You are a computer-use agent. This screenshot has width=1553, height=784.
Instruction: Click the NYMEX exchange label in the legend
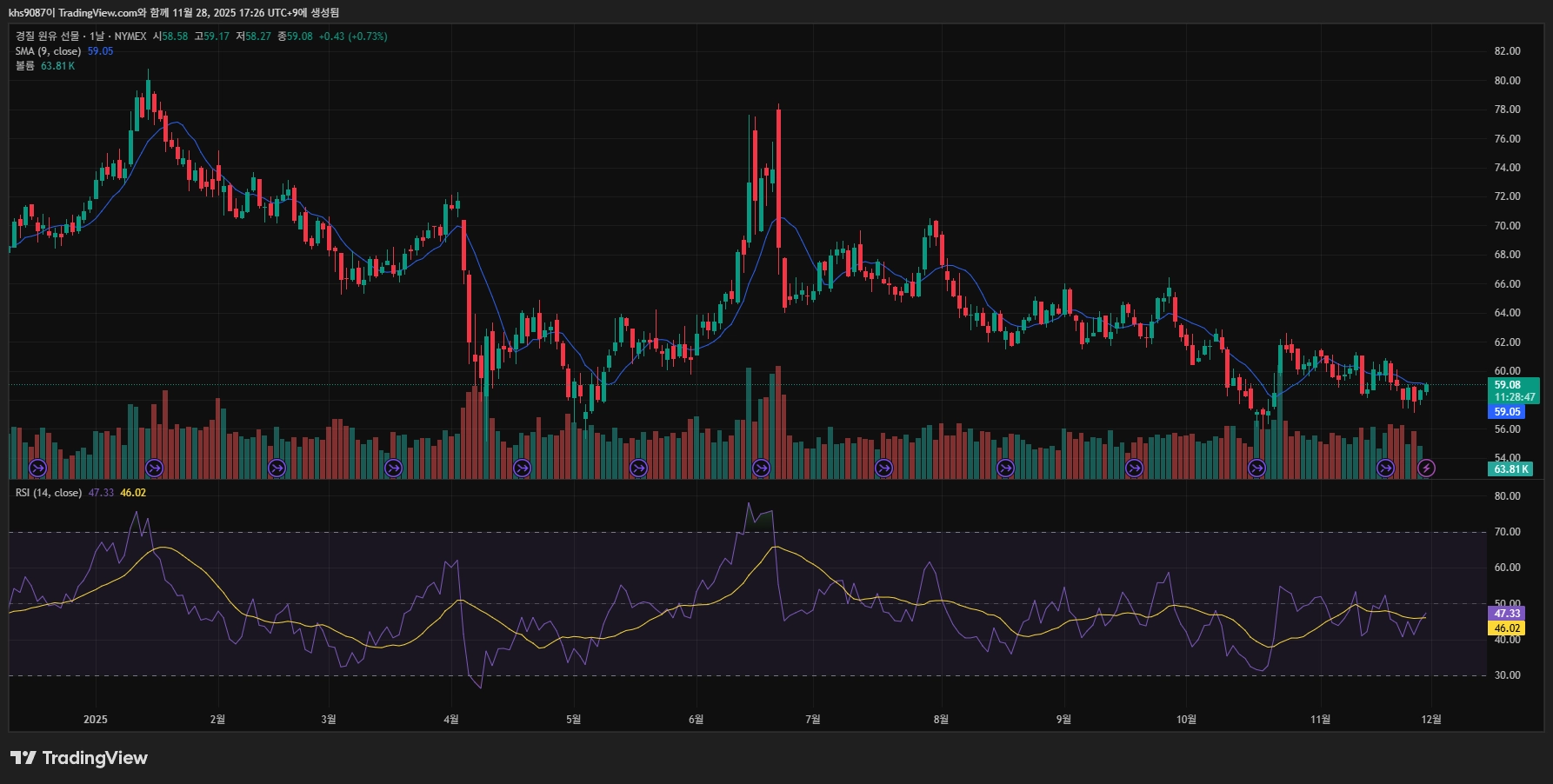click(x=131, y=37)
